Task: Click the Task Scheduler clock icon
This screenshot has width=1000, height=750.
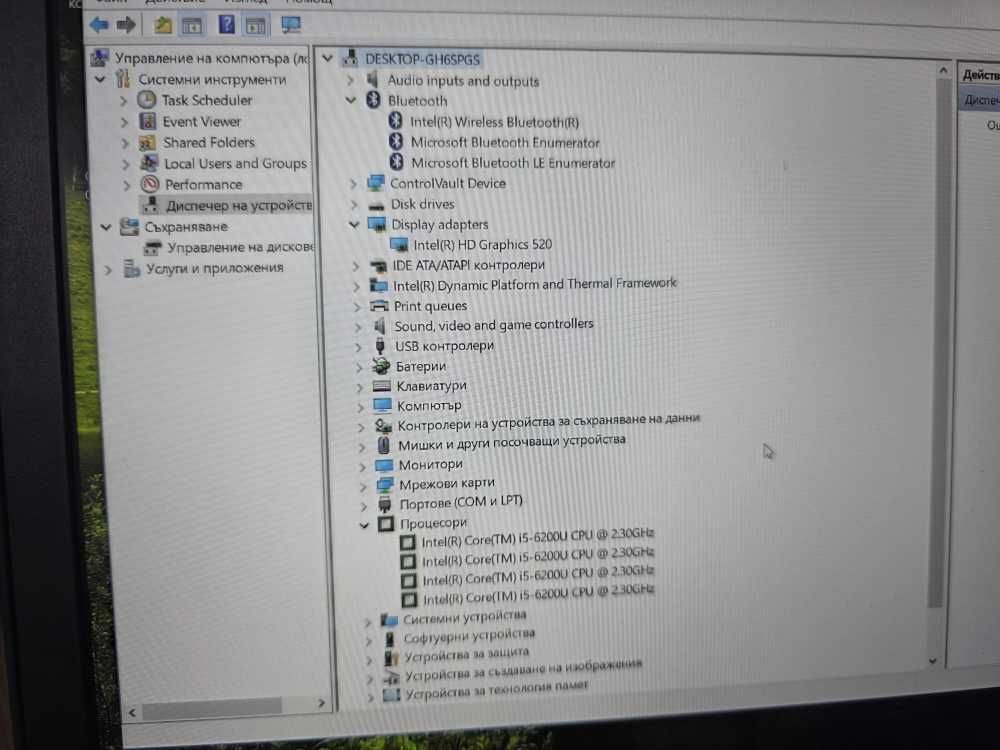Action: 147,99
